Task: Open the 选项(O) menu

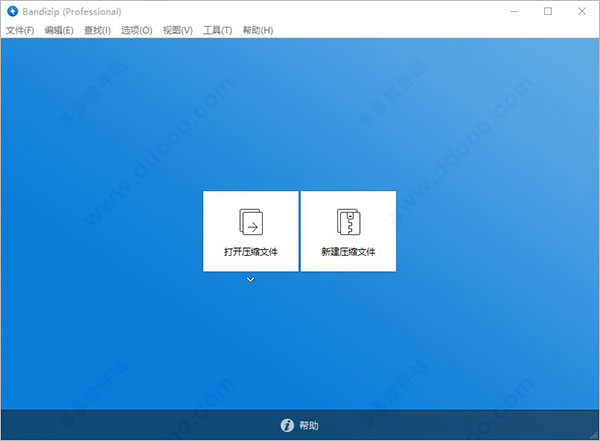Action: [x=137, y=30]
